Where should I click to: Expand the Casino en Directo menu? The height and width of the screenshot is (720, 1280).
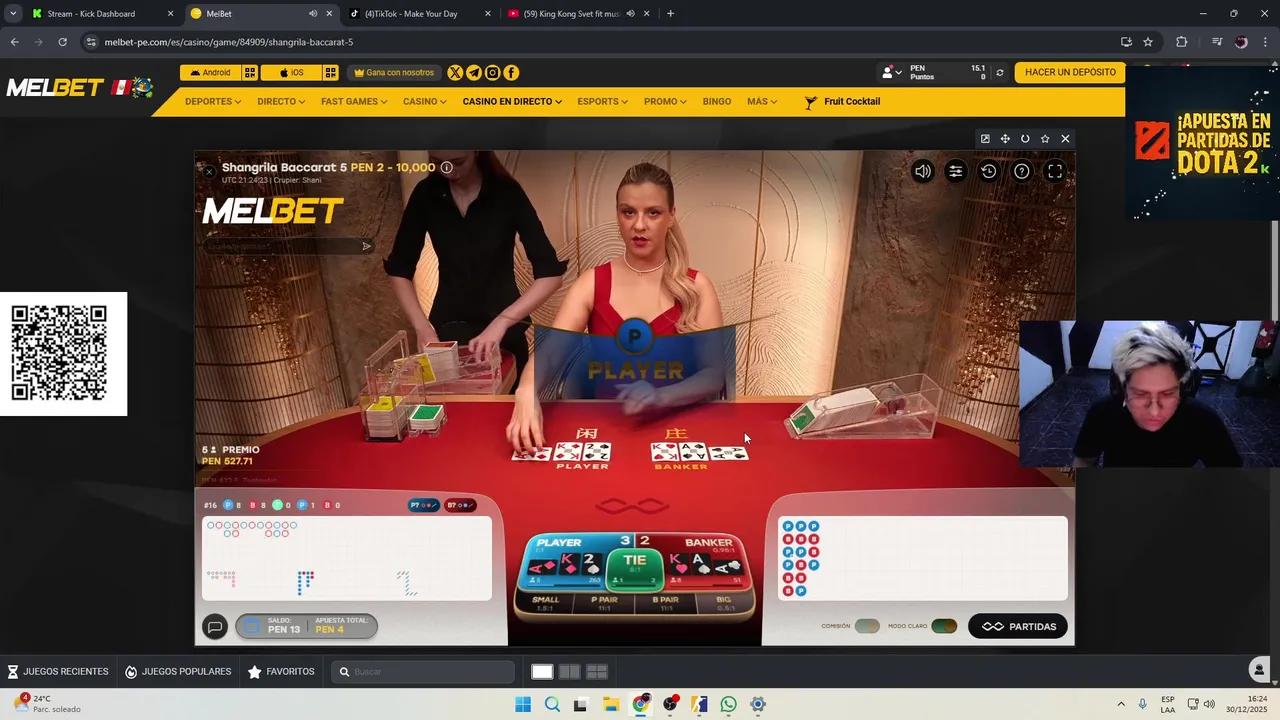pyautogui.click(x=512, y=102)
